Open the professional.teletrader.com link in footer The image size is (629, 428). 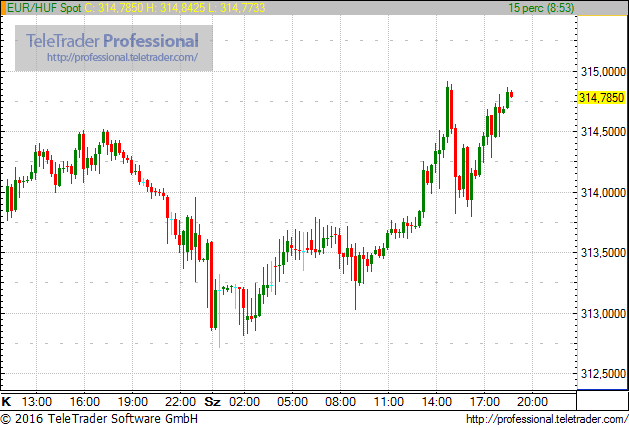[x=547, y=419]
